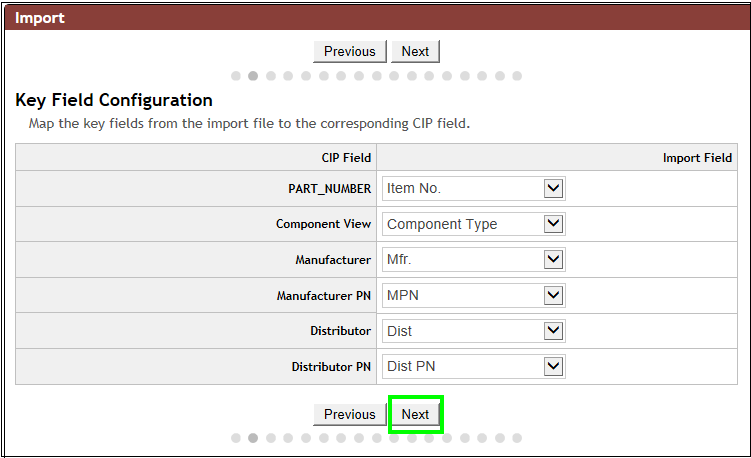Click the bottom Previous button
The height and width of the screenshot is (458, 751).
point(349,415)
